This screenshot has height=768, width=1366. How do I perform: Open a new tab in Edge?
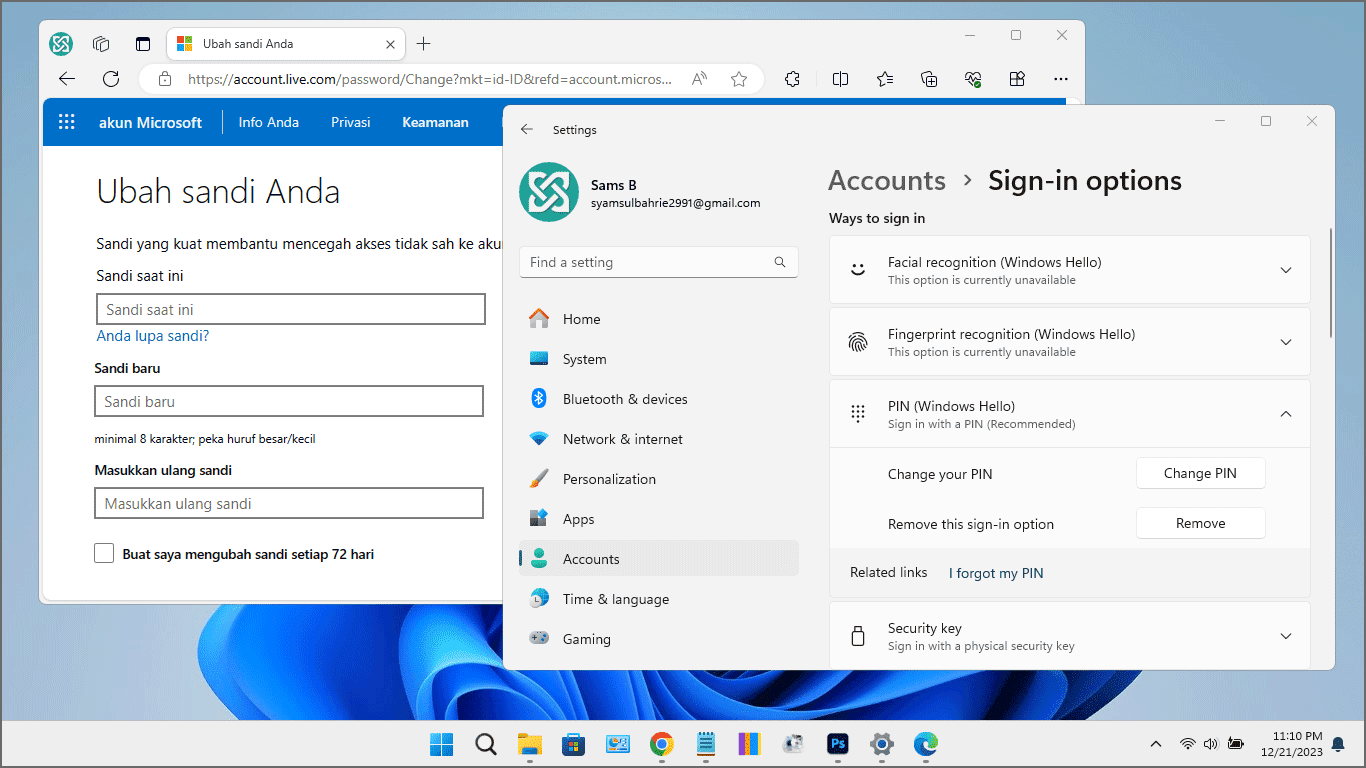[x=424, y=44]
